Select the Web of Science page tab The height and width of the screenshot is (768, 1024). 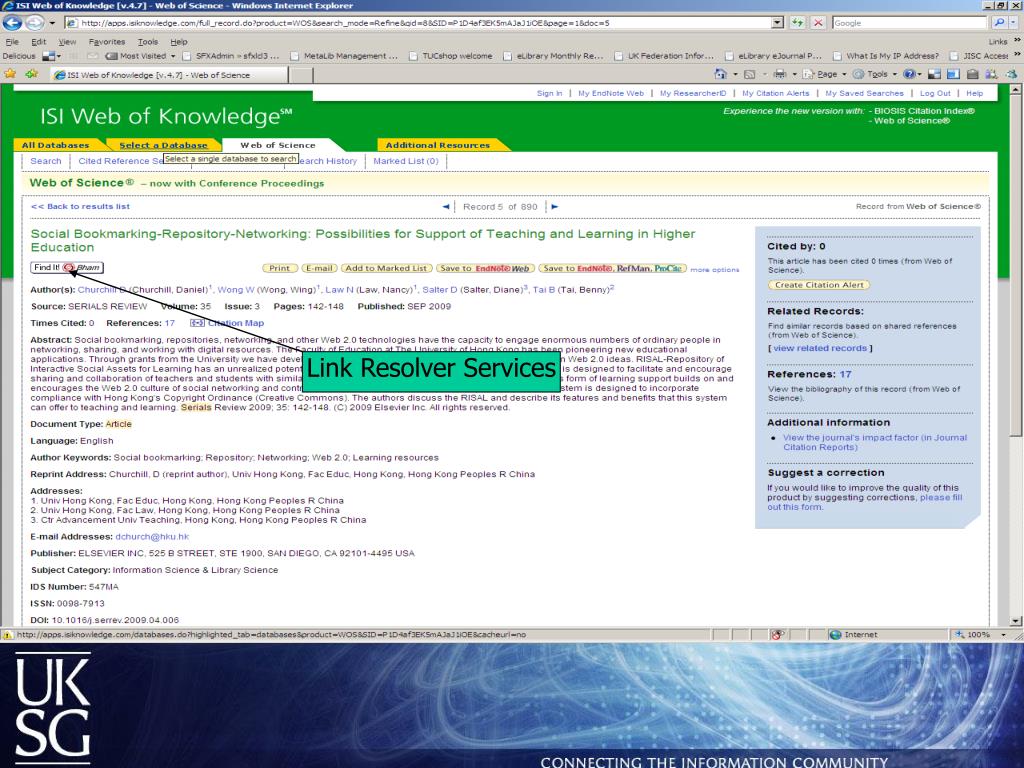278,145
